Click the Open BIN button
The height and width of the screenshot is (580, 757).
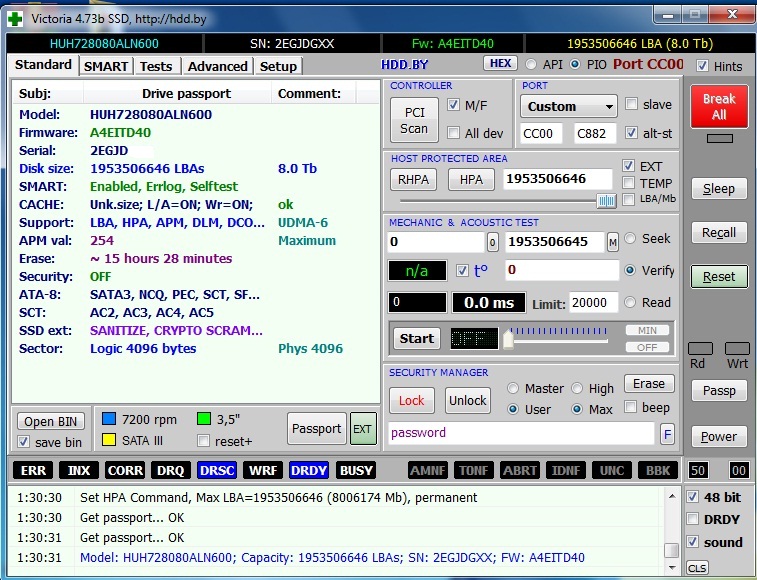click(51, 421)
